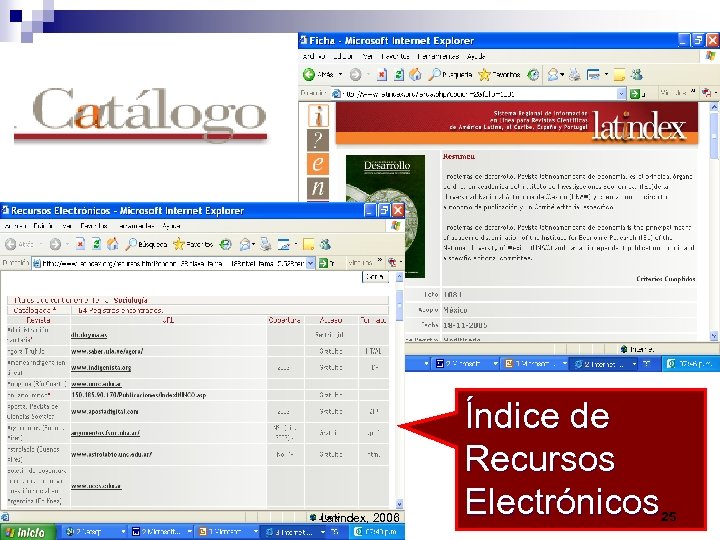
Task: Click Messenger icon in Recursos Electrónicos toolbar
Action: pyautogui.click(x=326, y=244)
